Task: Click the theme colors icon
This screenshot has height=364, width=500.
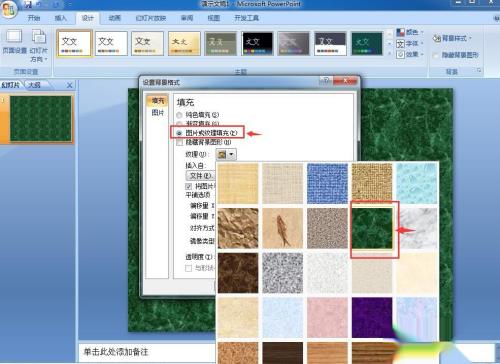Action: (x=400, y=32)
